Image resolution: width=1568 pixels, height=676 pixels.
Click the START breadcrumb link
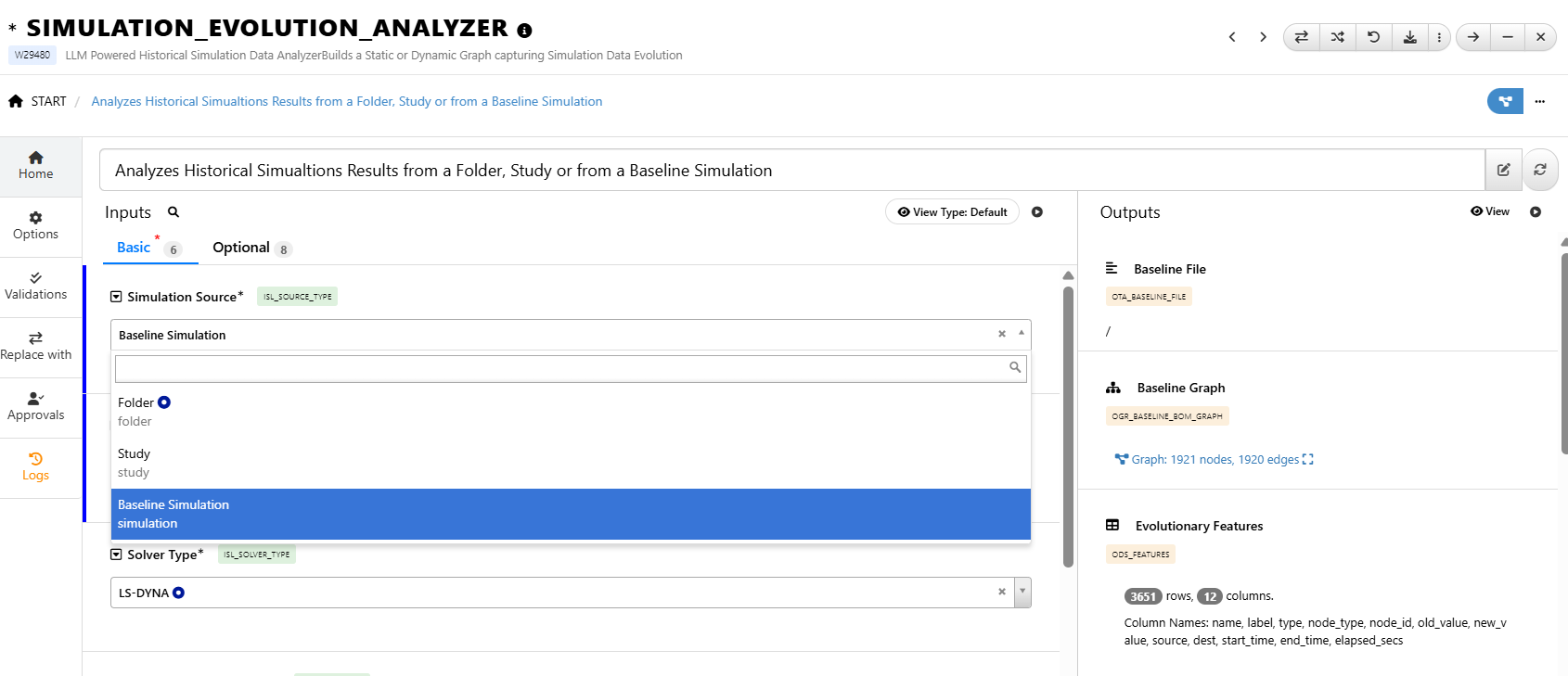pyautogui.click(x=48, y=101)
